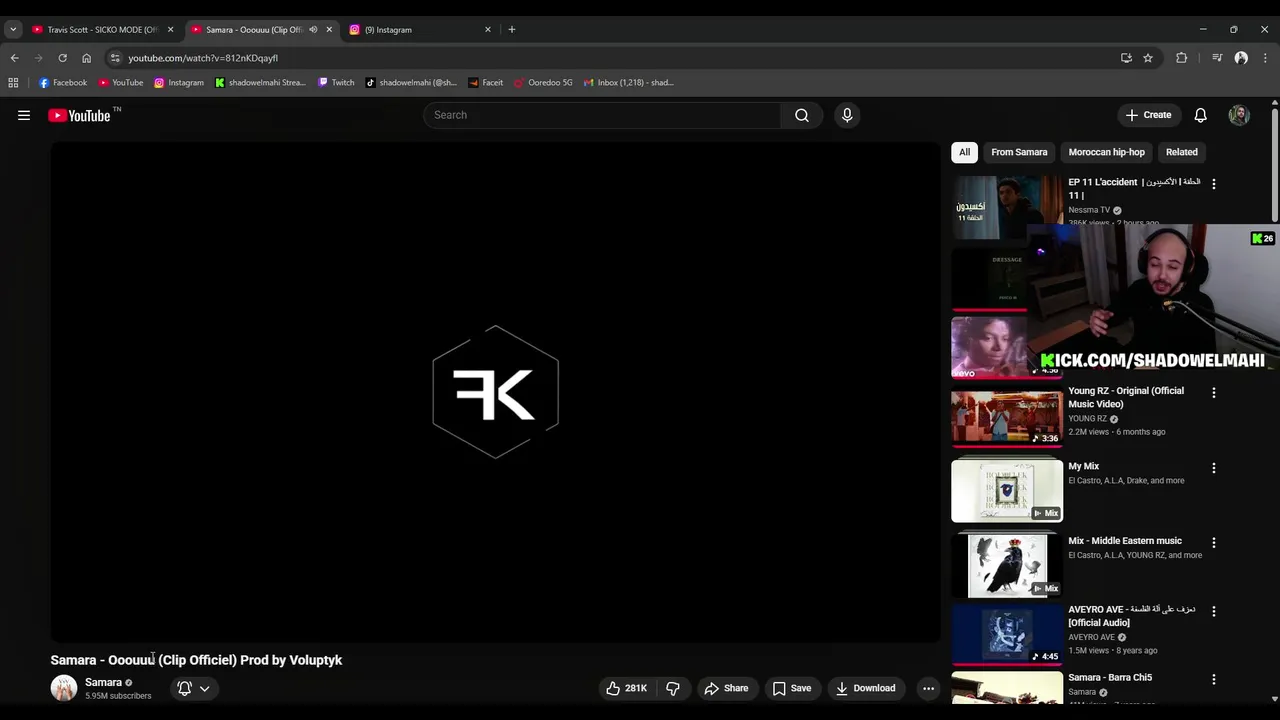
Task: Share the video
Action: 726,688
